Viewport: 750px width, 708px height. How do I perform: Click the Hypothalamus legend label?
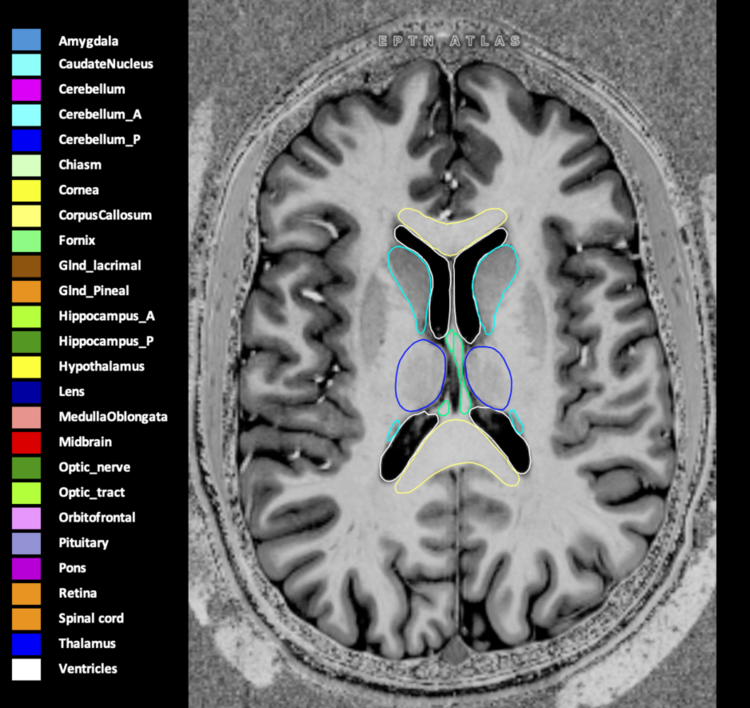point(101,367)
